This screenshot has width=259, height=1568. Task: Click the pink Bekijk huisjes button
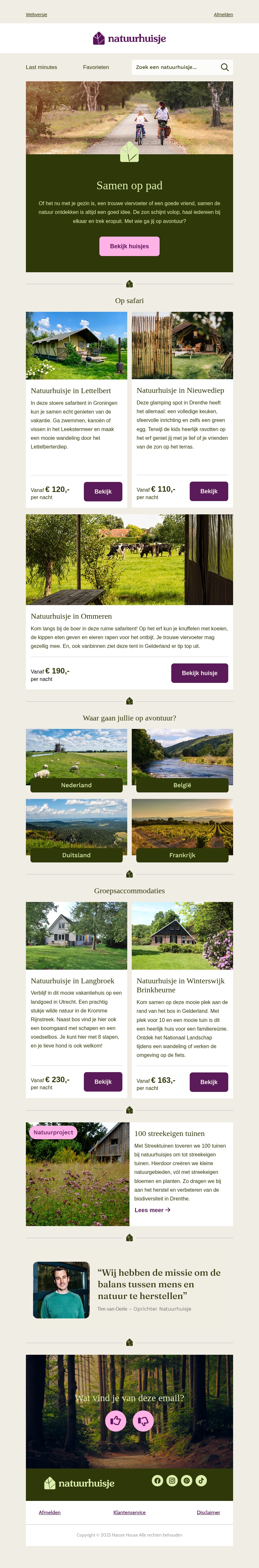pos(129,247)
